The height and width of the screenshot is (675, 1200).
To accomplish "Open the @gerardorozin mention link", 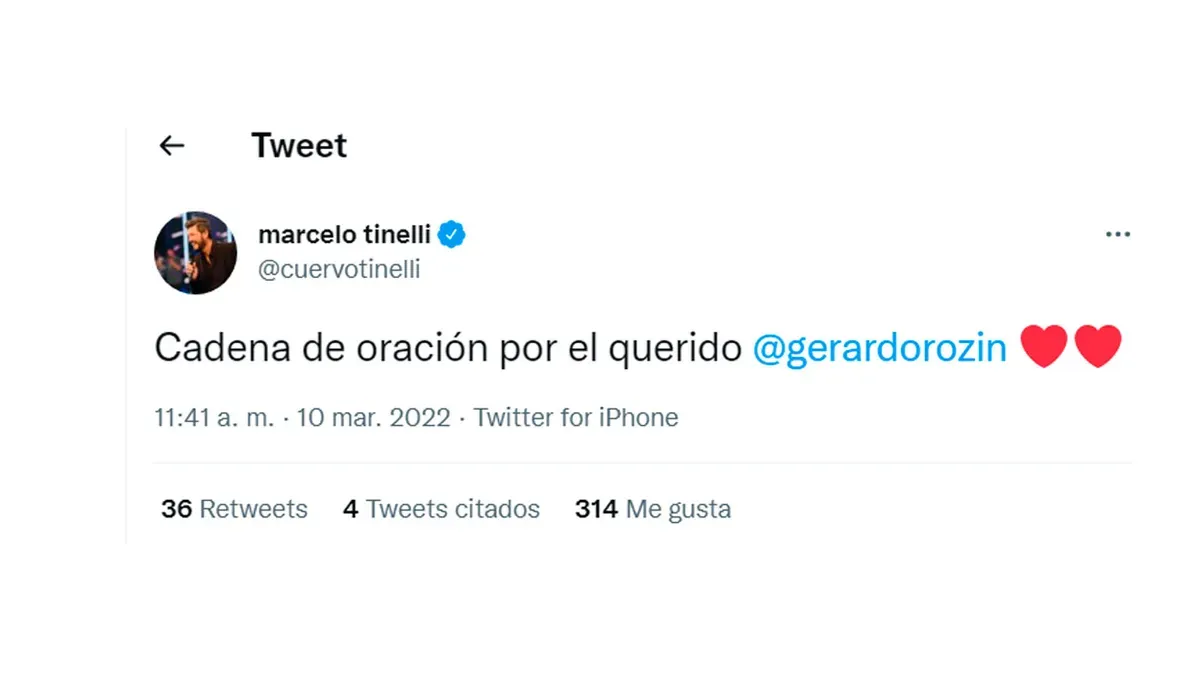I will [879, 348].
